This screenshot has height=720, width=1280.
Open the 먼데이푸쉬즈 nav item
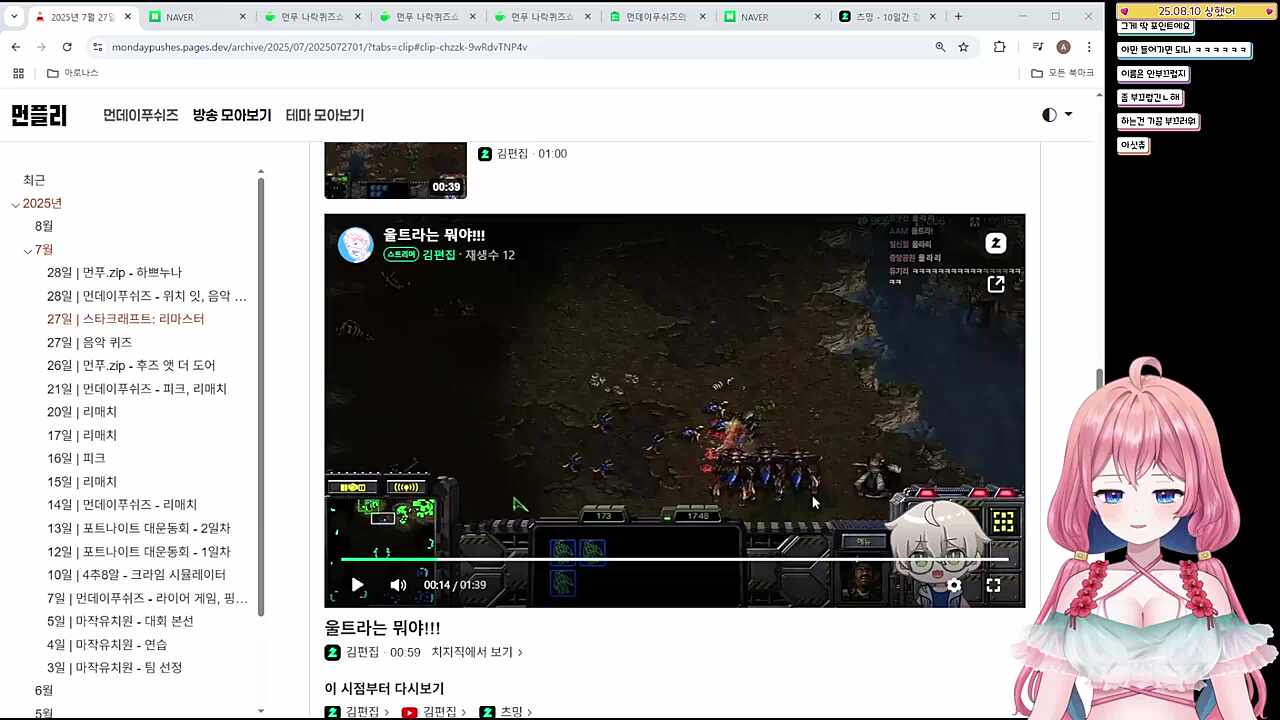click(141, 115)
